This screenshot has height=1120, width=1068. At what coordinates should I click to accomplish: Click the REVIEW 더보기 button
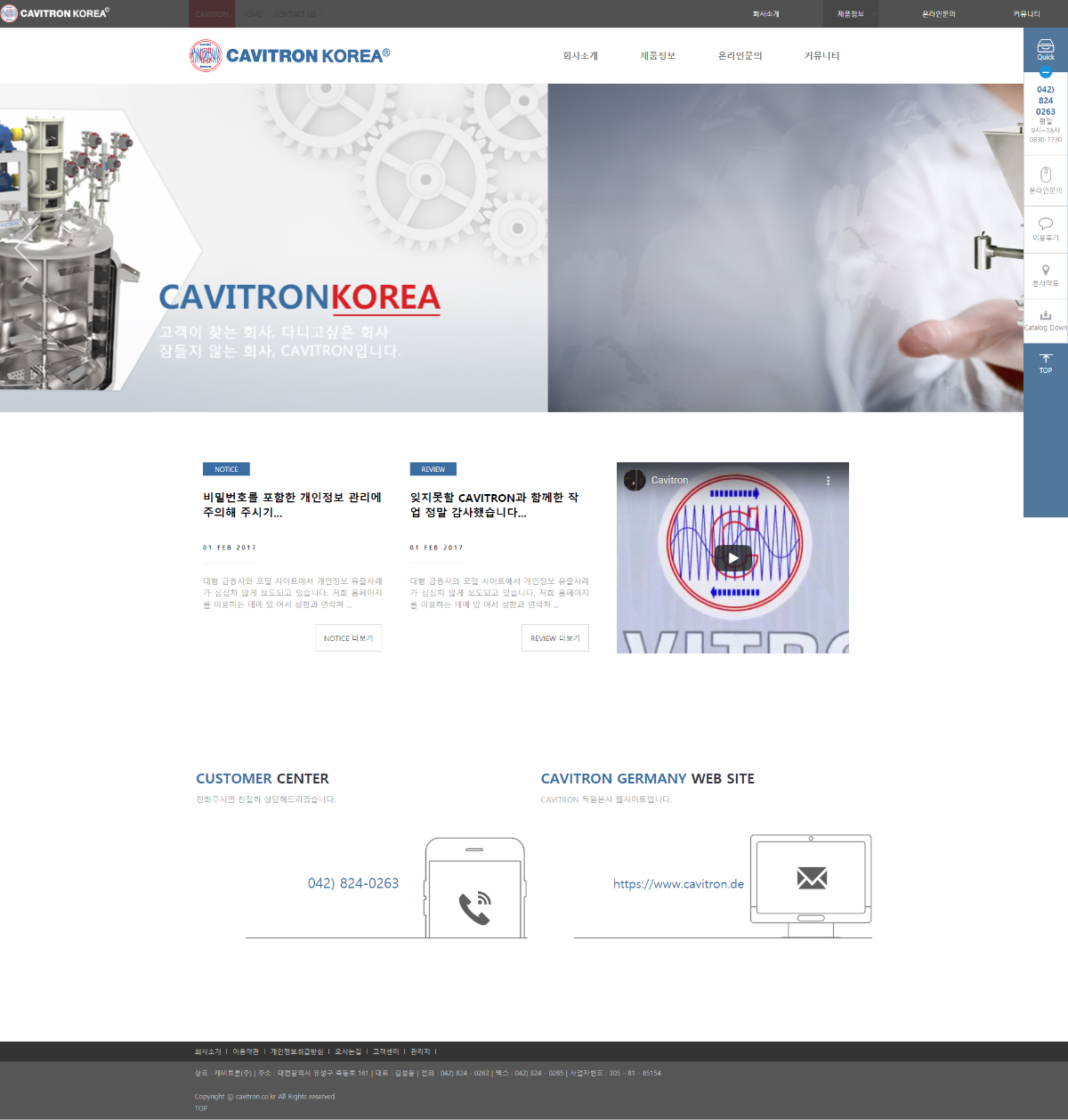tap(554, 638)
